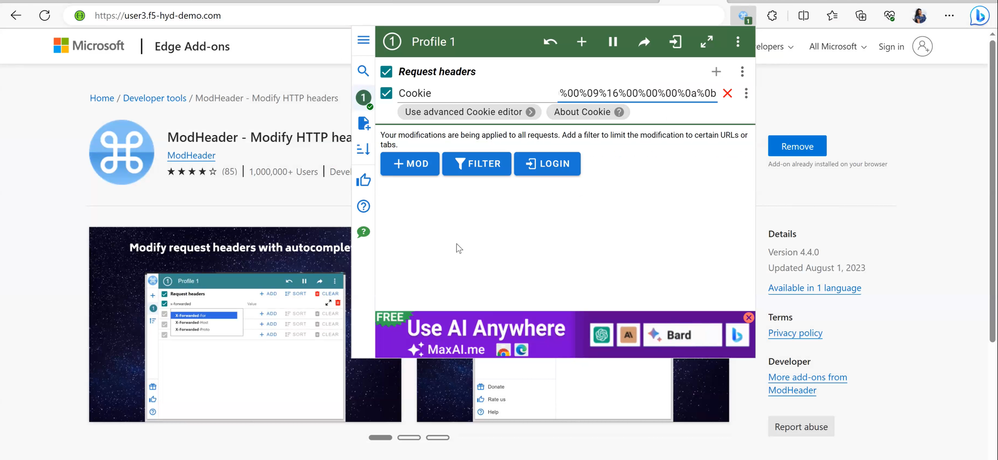The image size is (998, 460).
Task: Share the profile with the arrow icon
Action: (644, 42)
